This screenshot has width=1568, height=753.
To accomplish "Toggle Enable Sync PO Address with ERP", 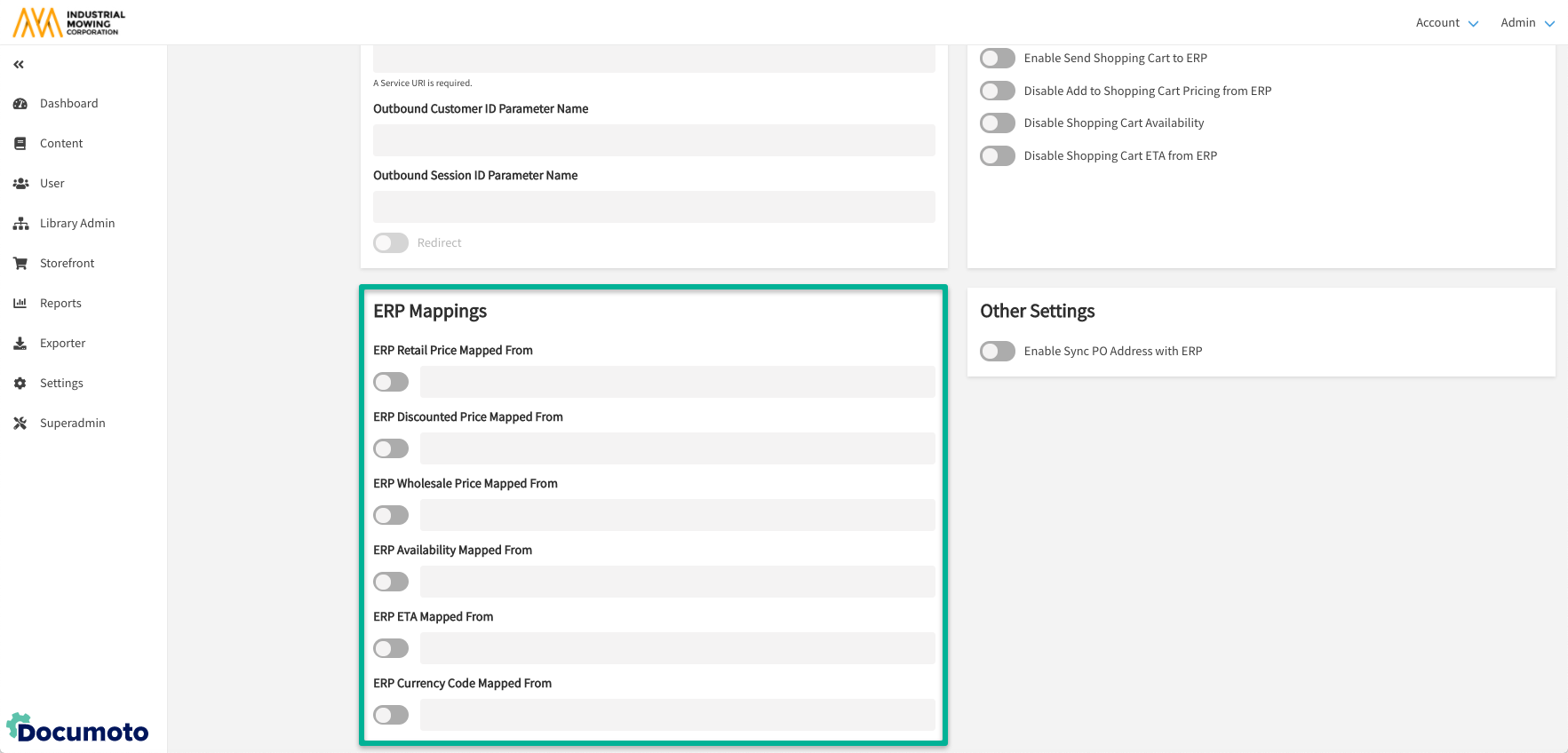I will click(x=998, y=352).
